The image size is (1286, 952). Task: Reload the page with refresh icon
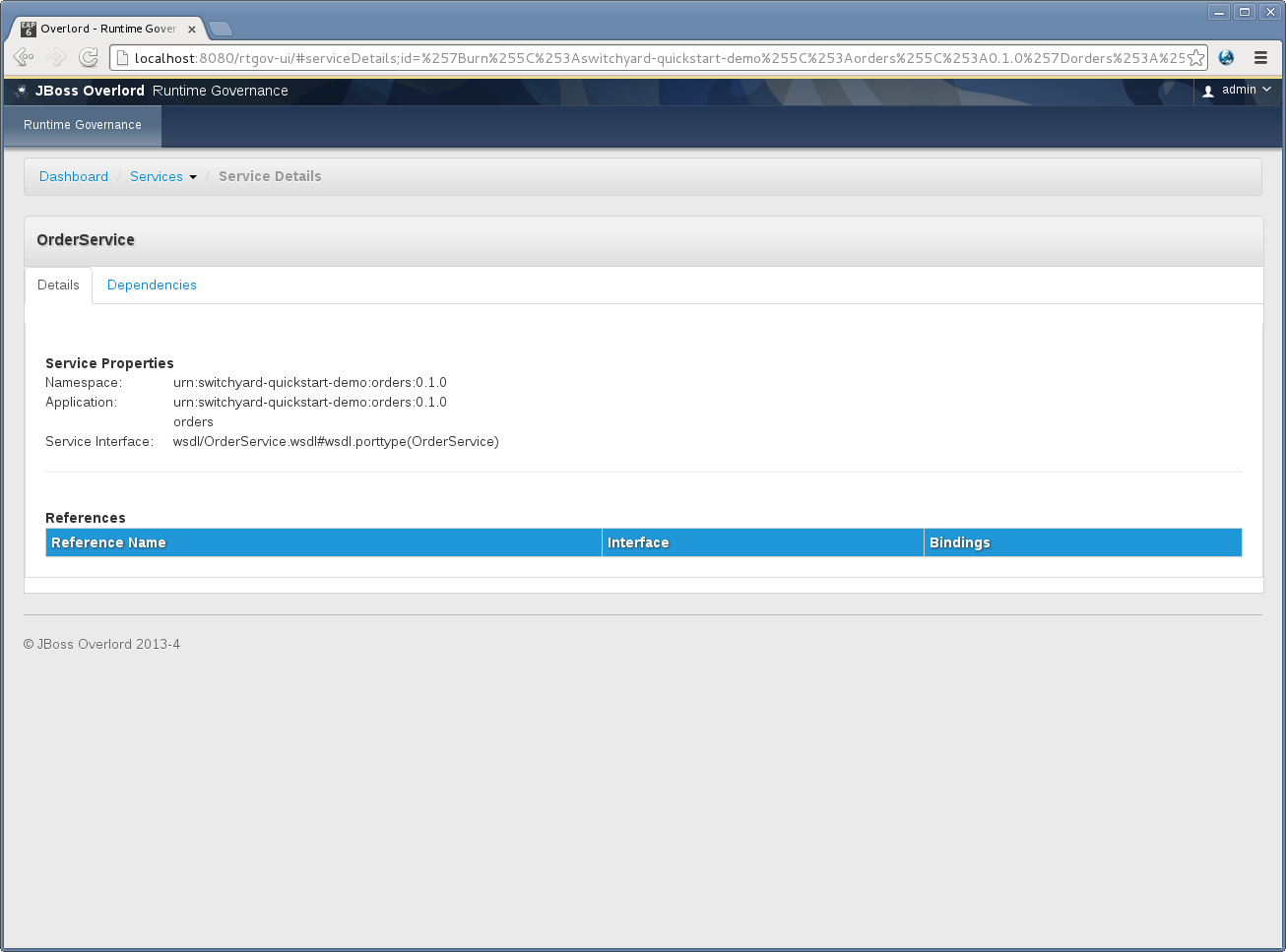point(89,58)
